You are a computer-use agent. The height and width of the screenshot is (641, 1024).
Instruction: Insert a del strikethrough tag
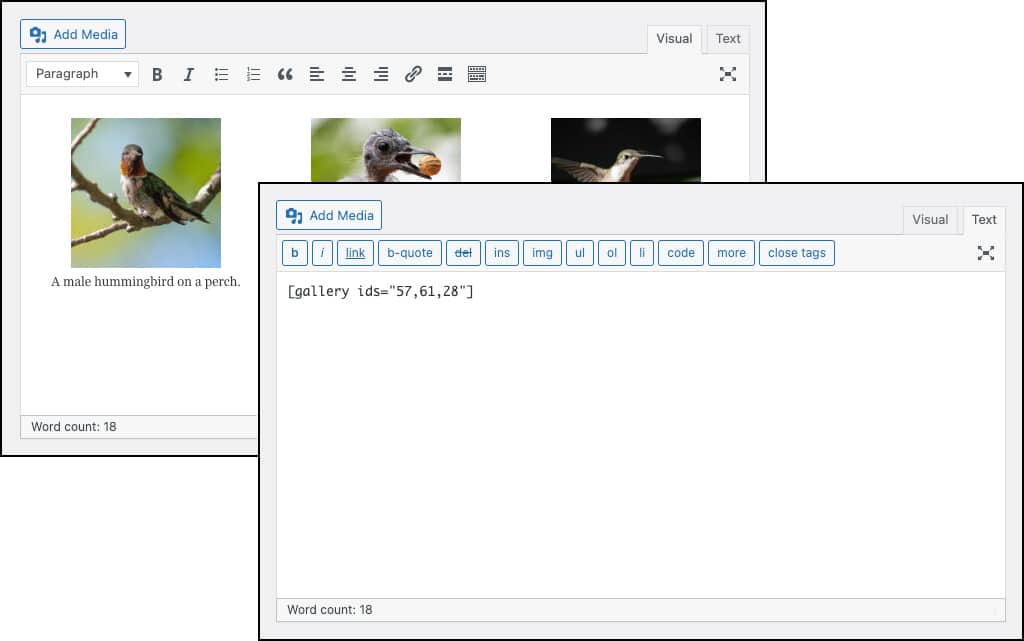(x=463, y=253)
